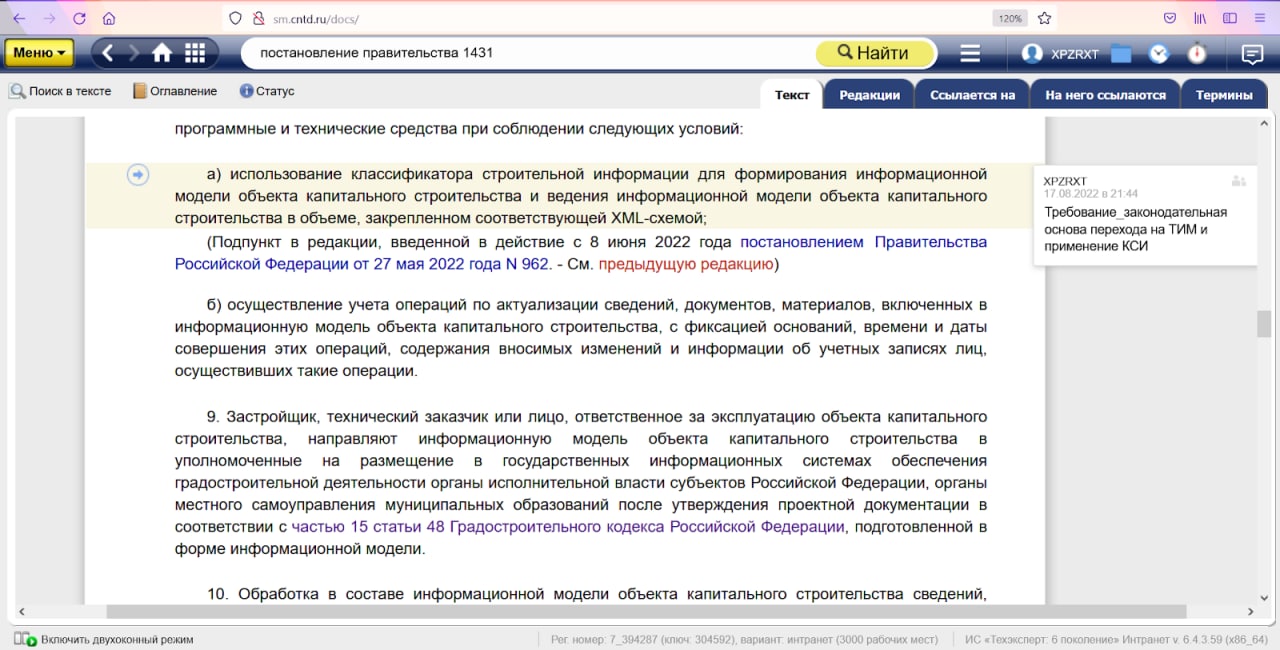Open the XPZRXT user profile
Viewport: 1280px width, 650px height.
click(x=1060, y=54)
